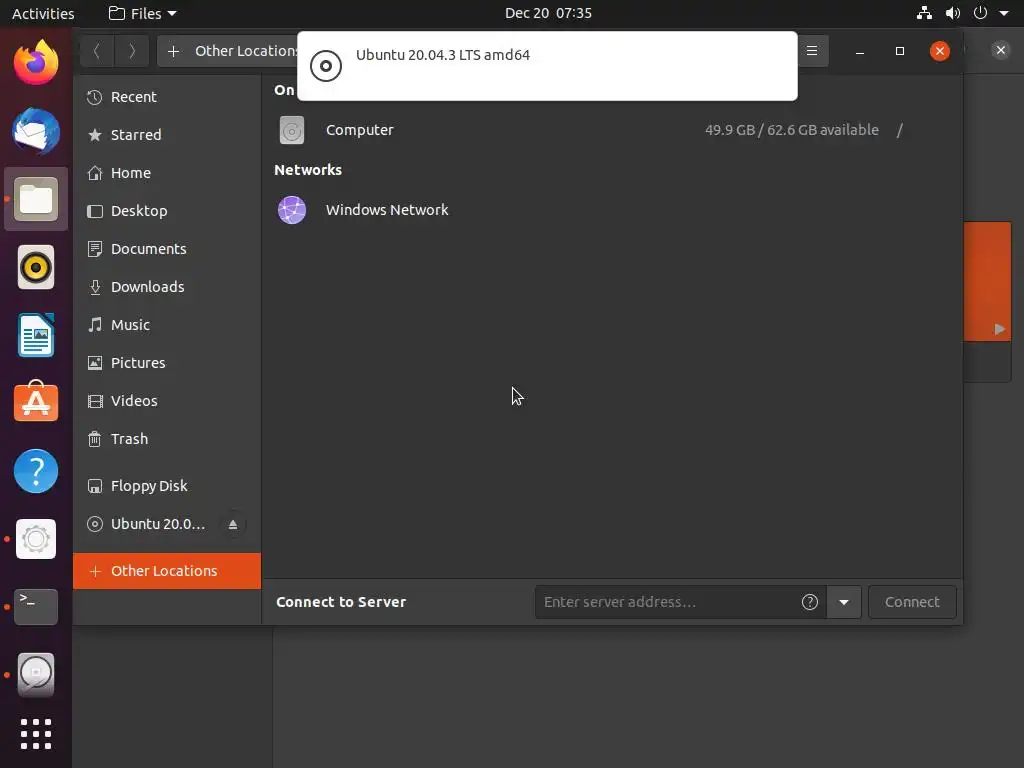Go to Home in the sidebar

tap(167, 173)
